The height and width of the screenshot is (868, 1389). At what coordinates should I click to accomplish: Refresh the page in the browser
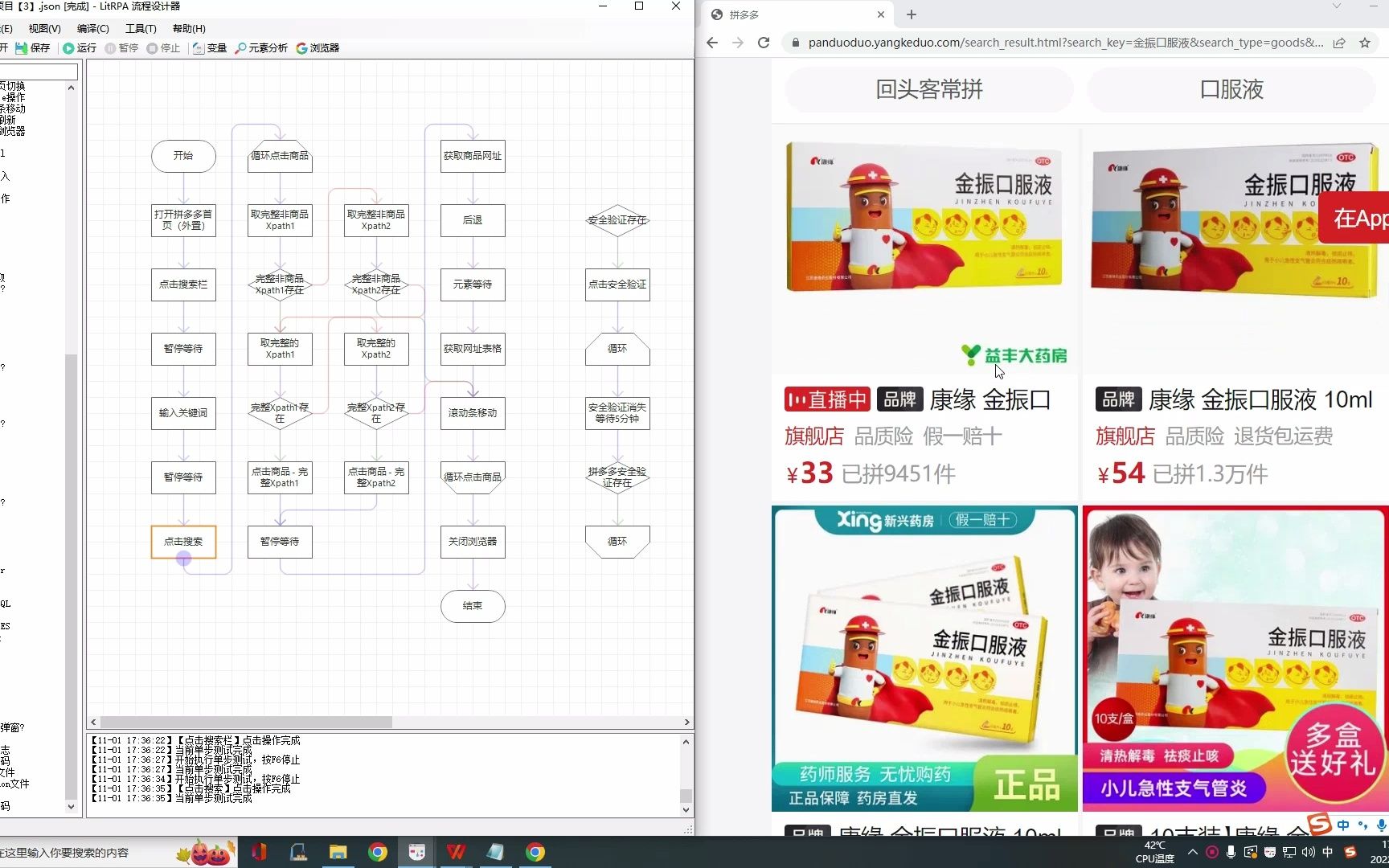[763, 43]
